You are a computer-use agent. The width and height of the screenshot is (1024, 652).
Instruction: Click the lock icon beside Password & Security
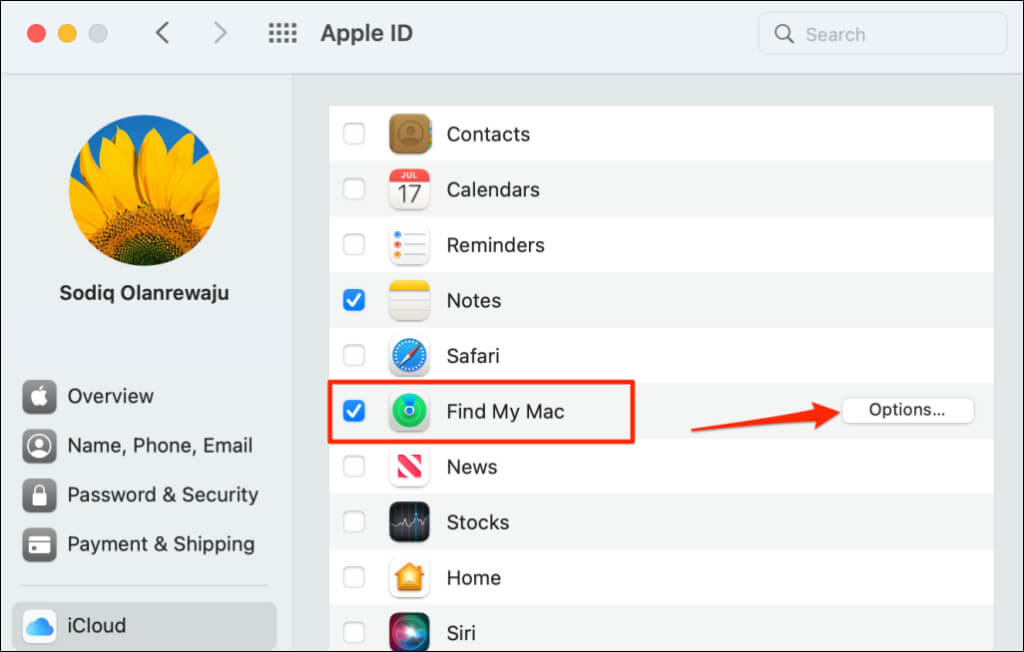(x=39, y=495)
